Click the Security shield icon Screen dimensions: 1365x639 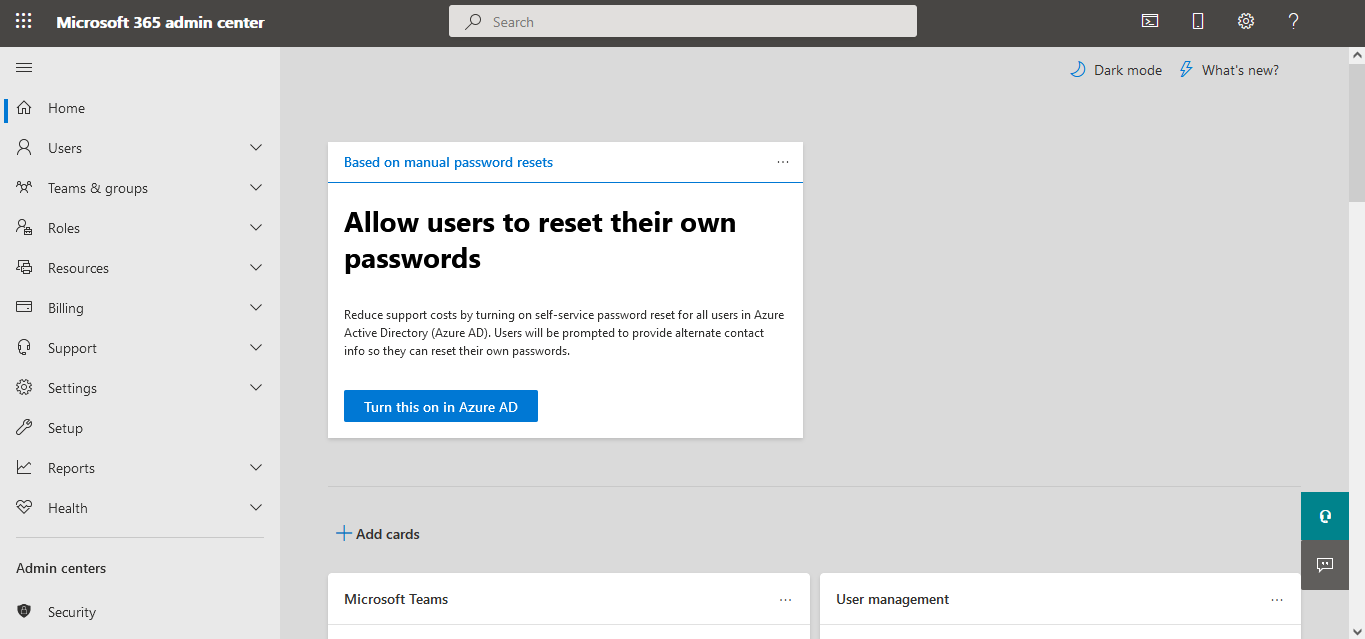pyautogui.click(x=25, y=612)
